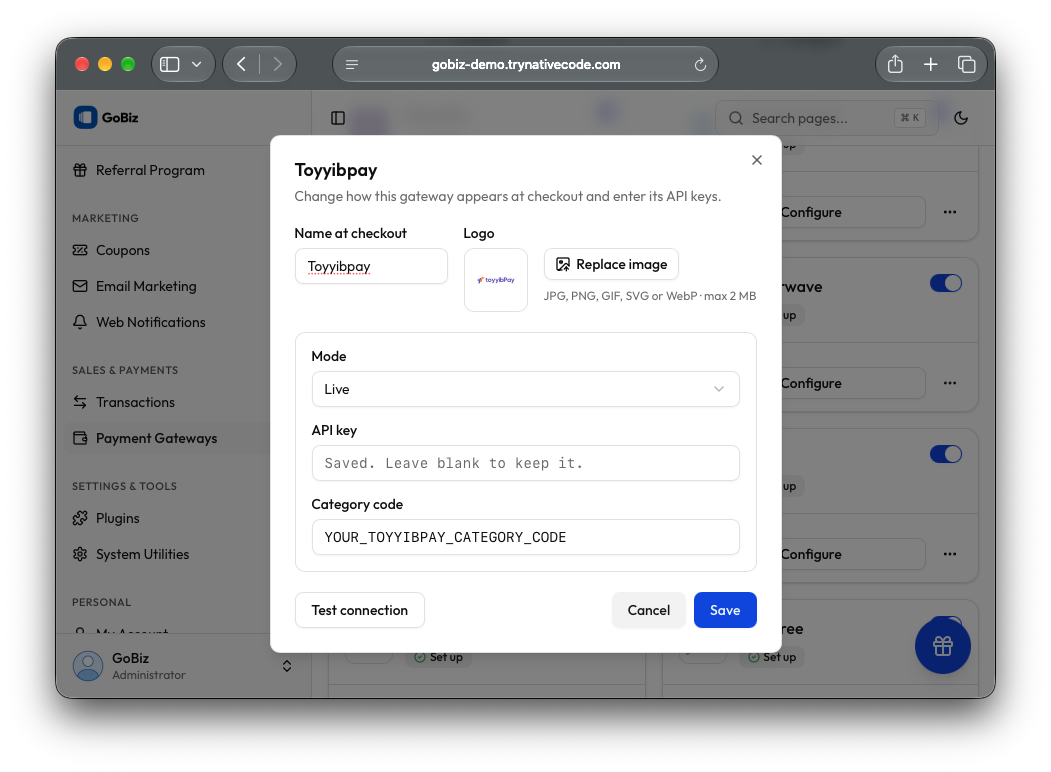Screen dimensions: 1051x772
Task: Toggle the wave gateway switch
Action: (946, 283)
